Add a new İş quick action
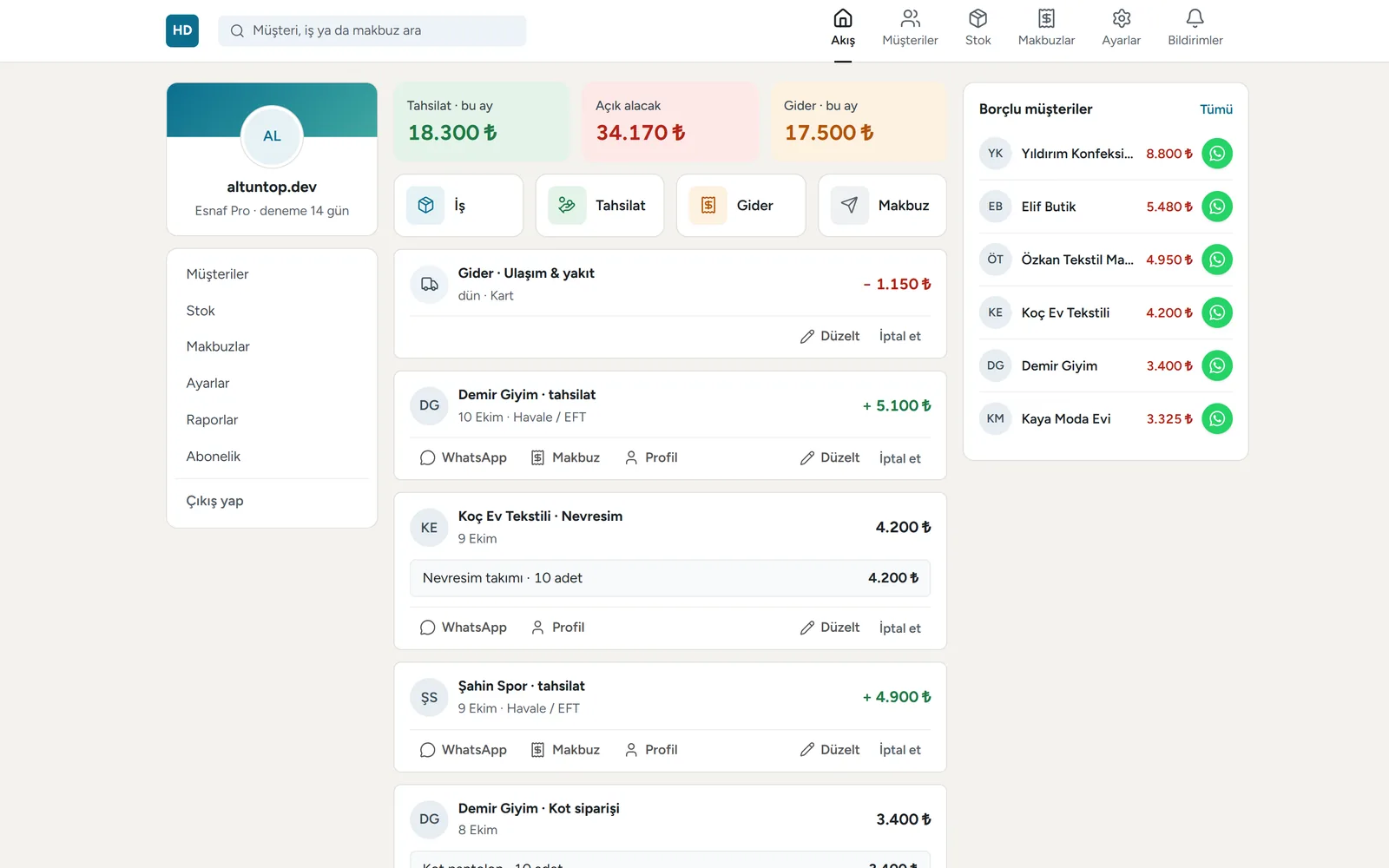 [458, 206]
